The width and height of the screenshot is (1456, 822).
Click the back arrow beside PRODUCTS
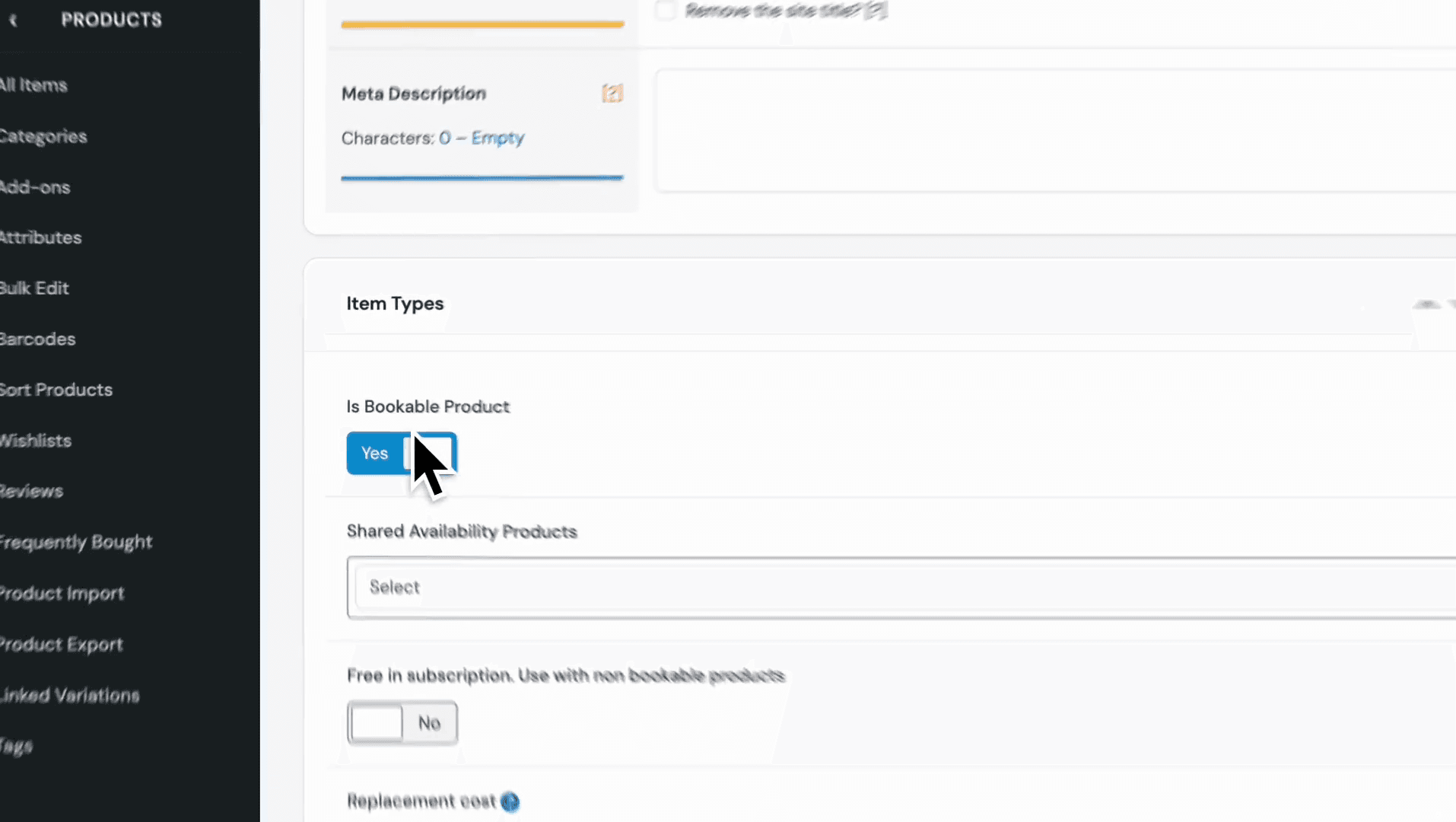(13, 21)
